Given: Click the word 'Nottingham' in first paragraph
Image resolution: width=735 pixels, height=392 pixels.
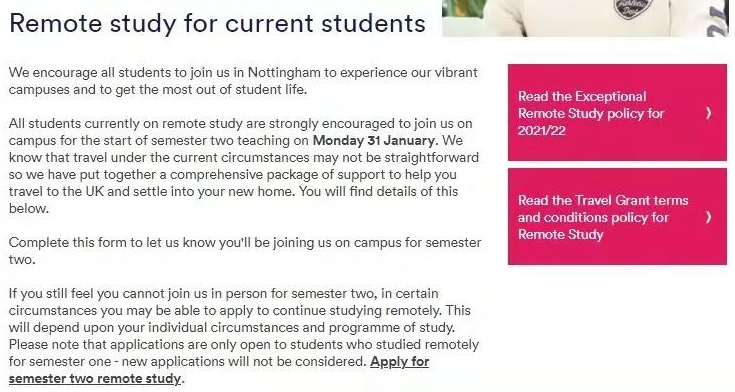Looking at the screenshot, I should [284, 73].
